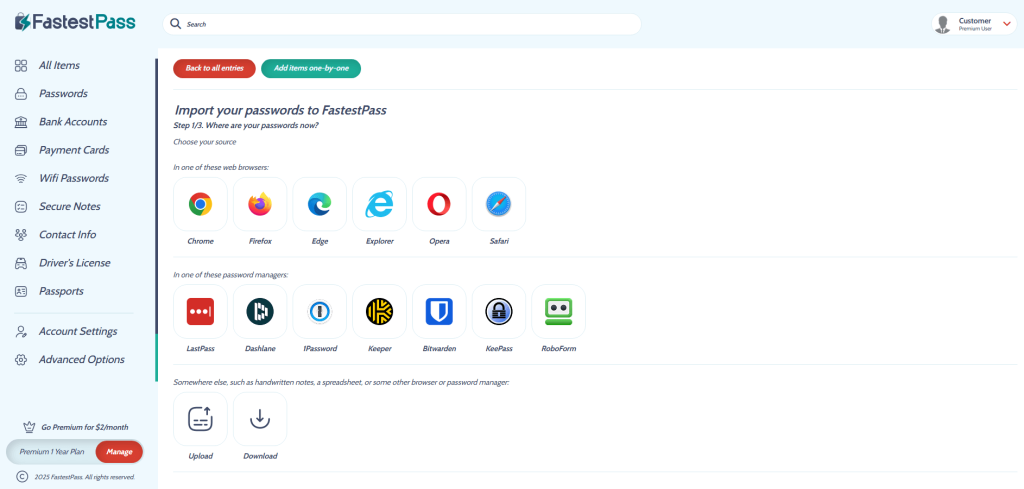1024x489 pixels.
Task: Click the RoboForm label text
Action: 558,349
